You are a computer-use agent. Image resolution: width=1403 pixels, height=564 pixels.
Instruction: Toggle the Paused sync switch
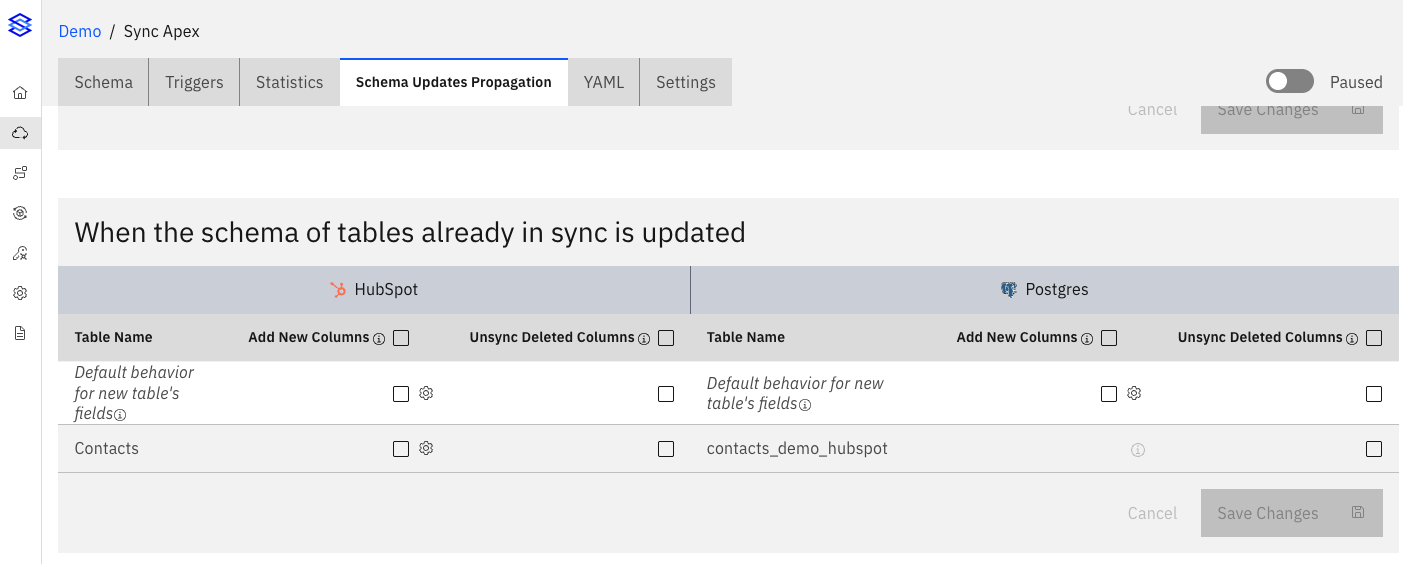click(1289, 82)
